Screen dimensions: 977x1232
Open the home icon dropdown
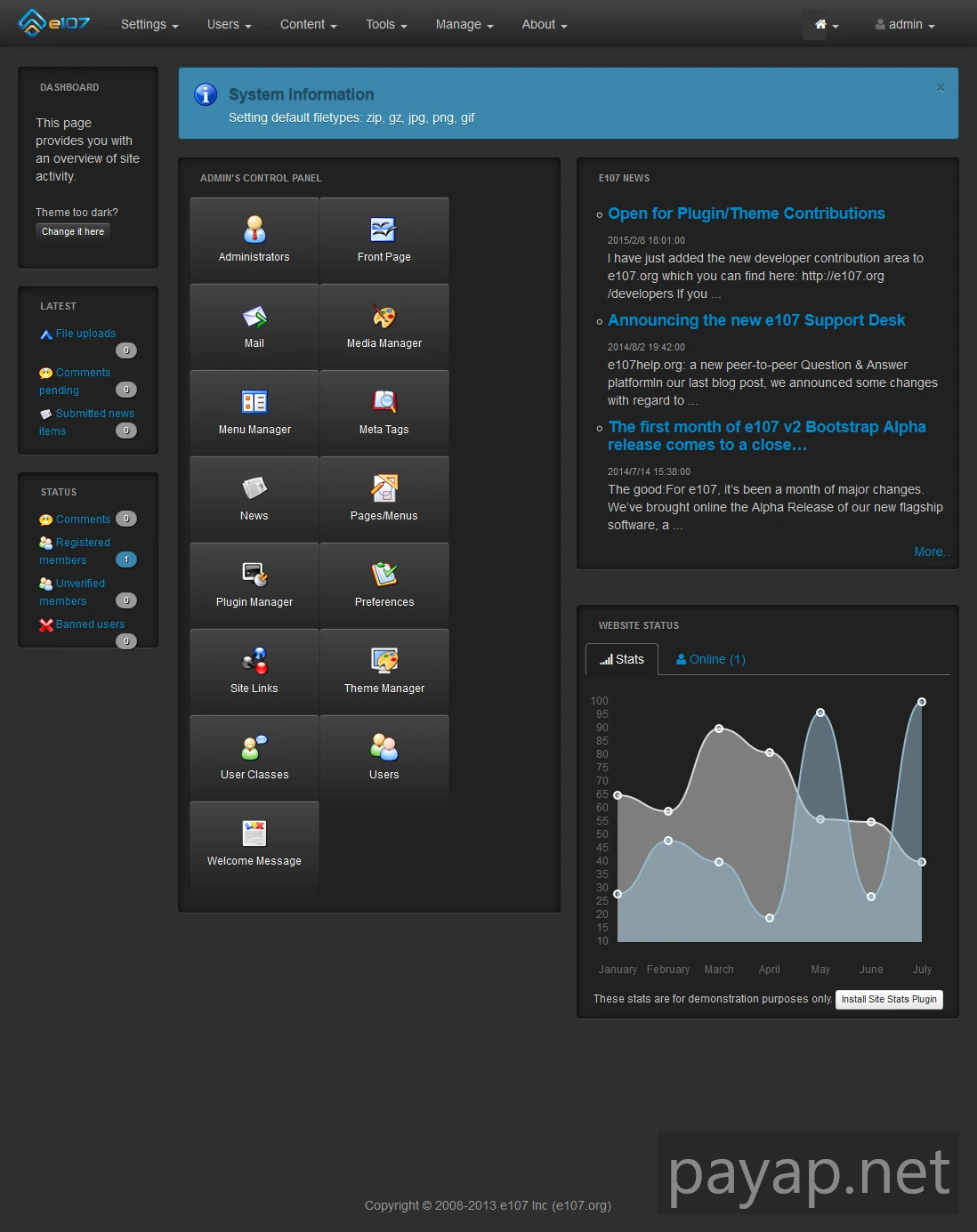coord(827,25)
